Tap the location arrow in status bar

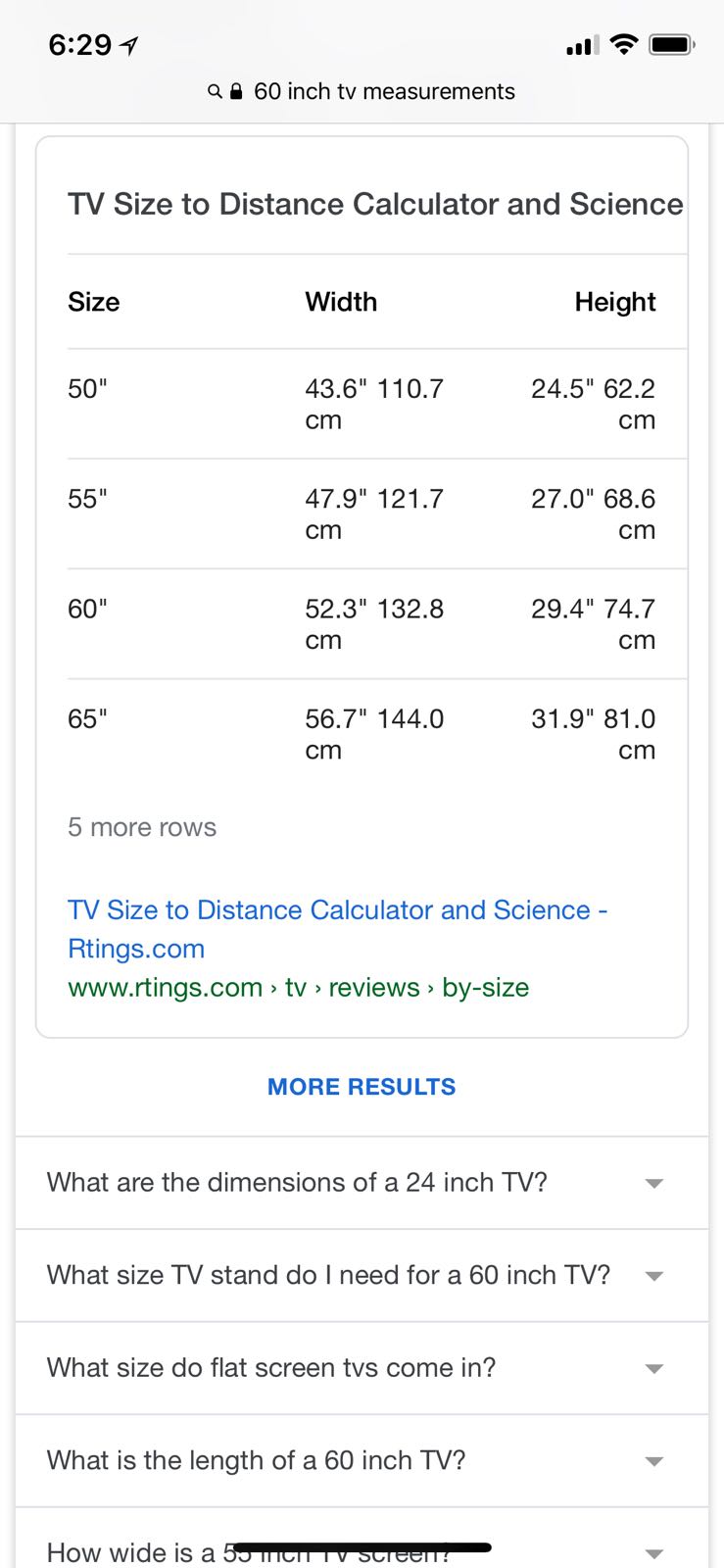[128, 45]
